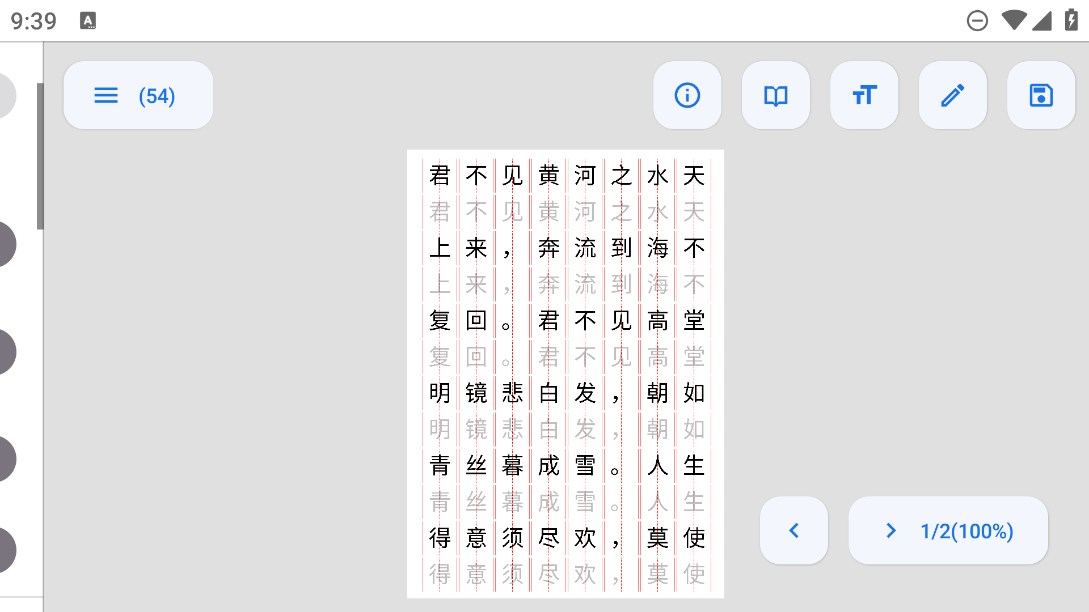
Task: Tap the pencil edit icon
Action: point(952,95)
